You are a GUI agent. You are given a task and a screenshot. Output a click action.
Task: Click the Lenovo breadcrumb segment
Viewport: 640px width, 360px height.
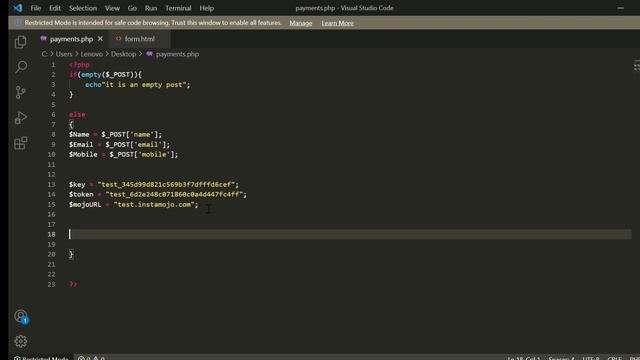[x=91, y=54]
